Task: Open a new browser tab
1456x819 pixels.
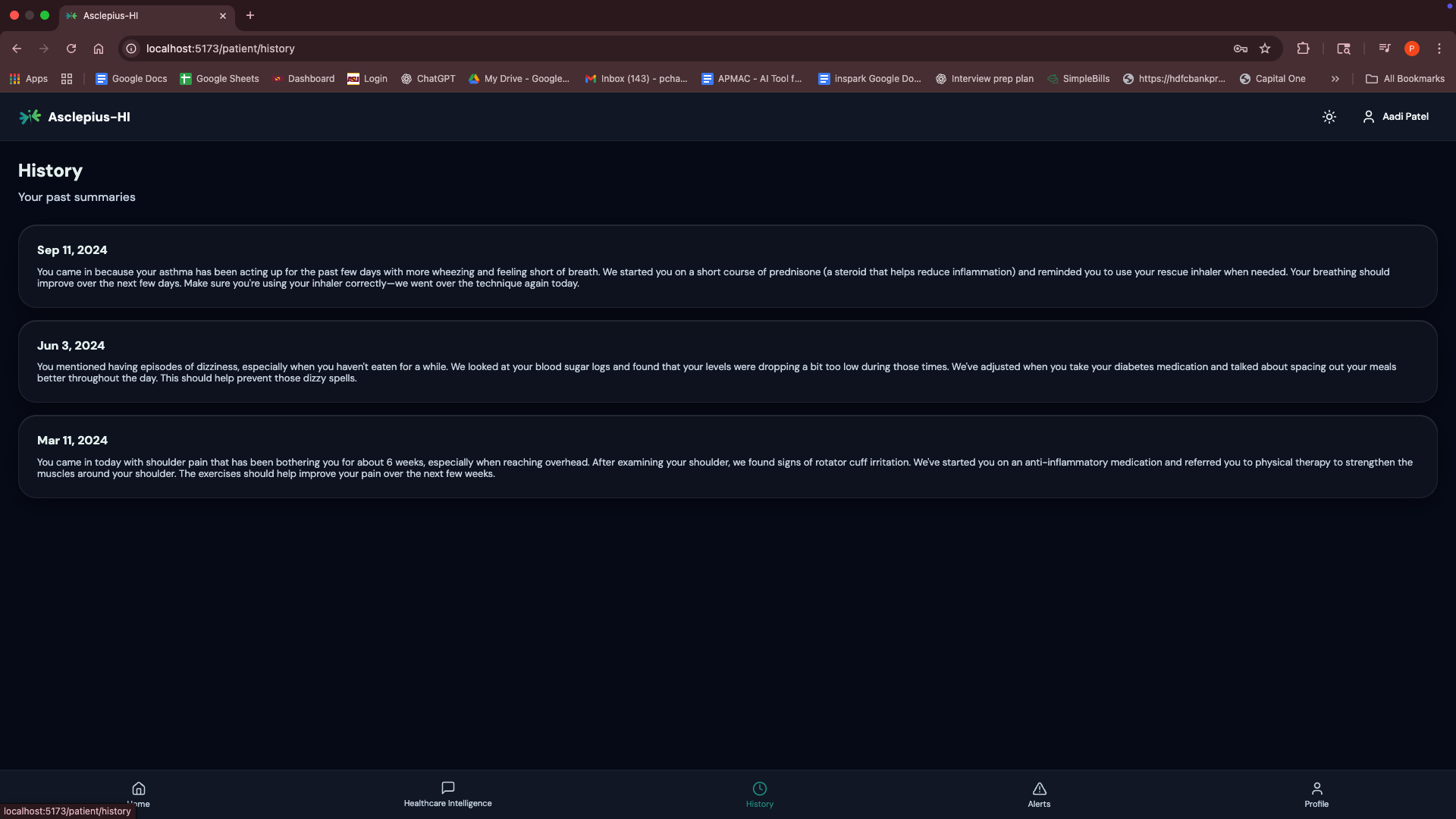Action: tap(250, 15)
